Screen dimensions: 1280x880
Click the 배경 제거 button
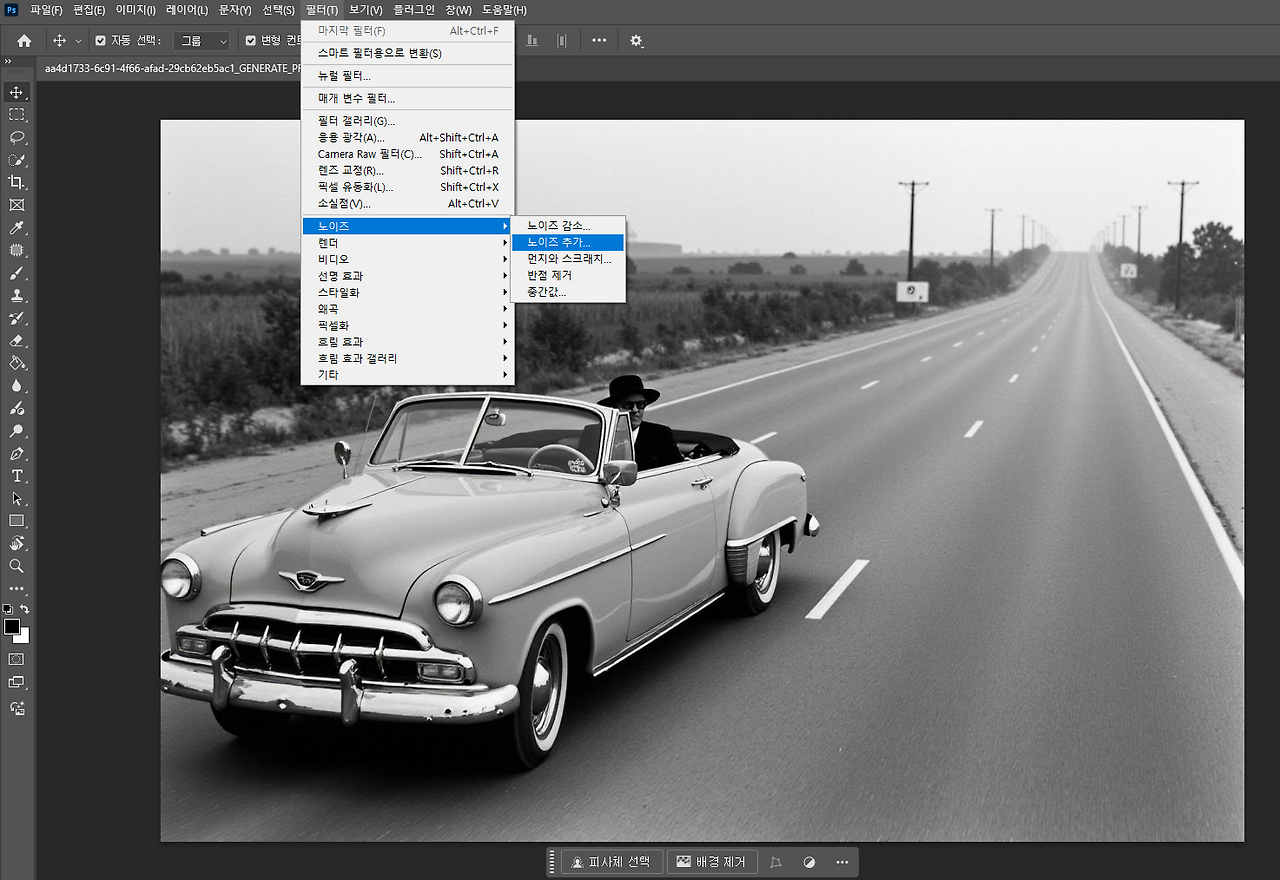coord(711,862)
